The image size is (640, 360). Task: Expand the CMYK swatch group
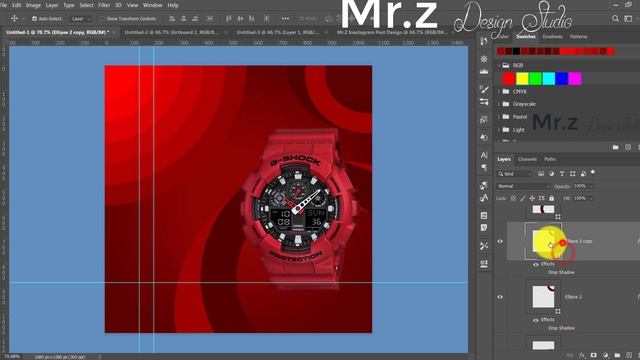click(499, 91)
